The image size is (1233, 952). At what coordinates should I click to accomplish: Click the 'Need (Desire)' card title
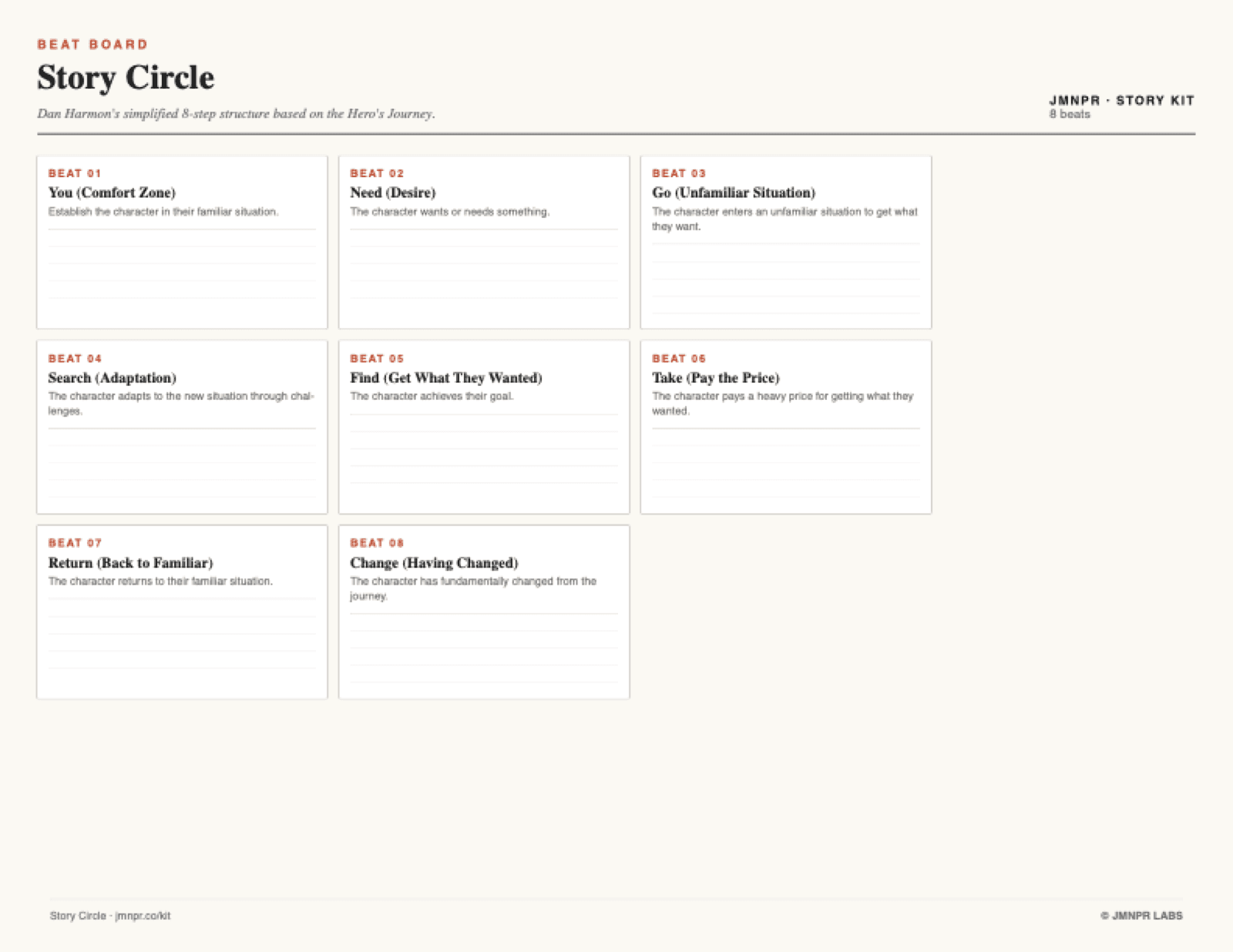click(393, 193)
